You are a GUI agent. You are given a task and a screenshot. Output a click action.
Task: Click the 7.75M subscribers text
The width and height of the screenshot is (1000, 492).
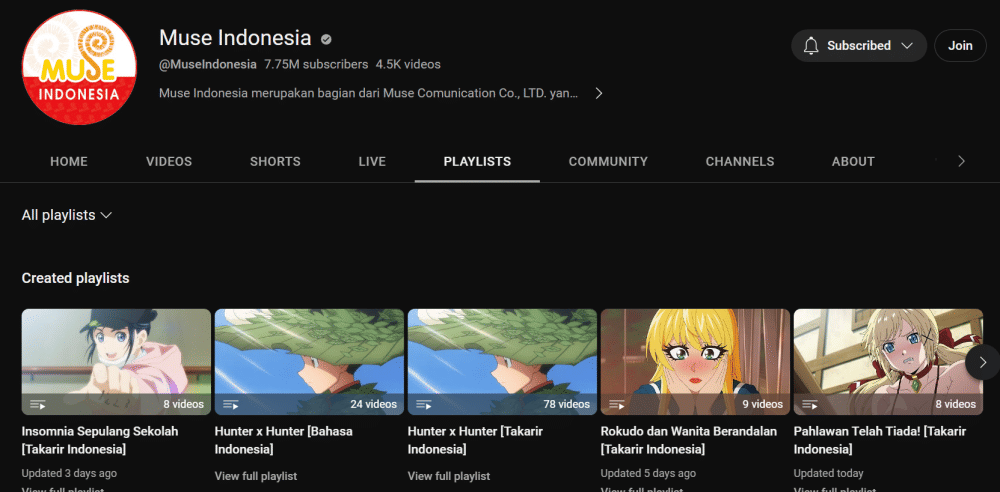click(x=316, y=64)
